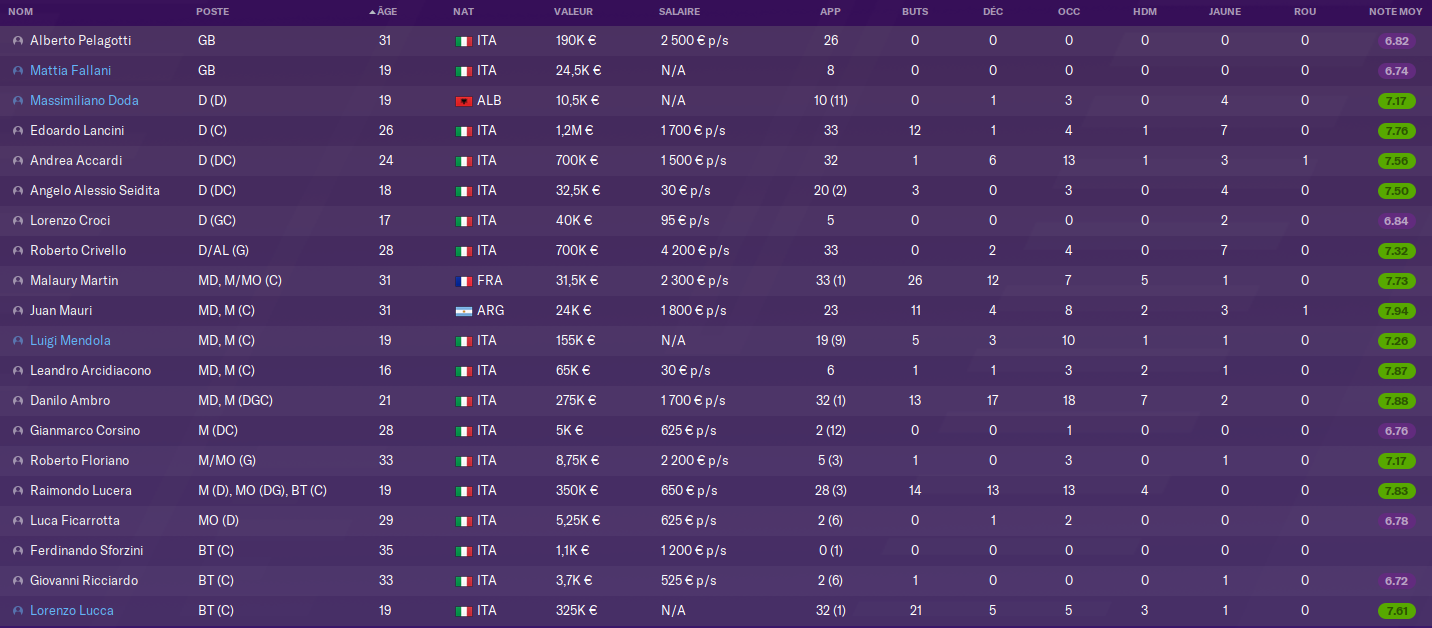Select the Ferdinando Sforzini player row
Screen dimensions: 1432x628
716,551
